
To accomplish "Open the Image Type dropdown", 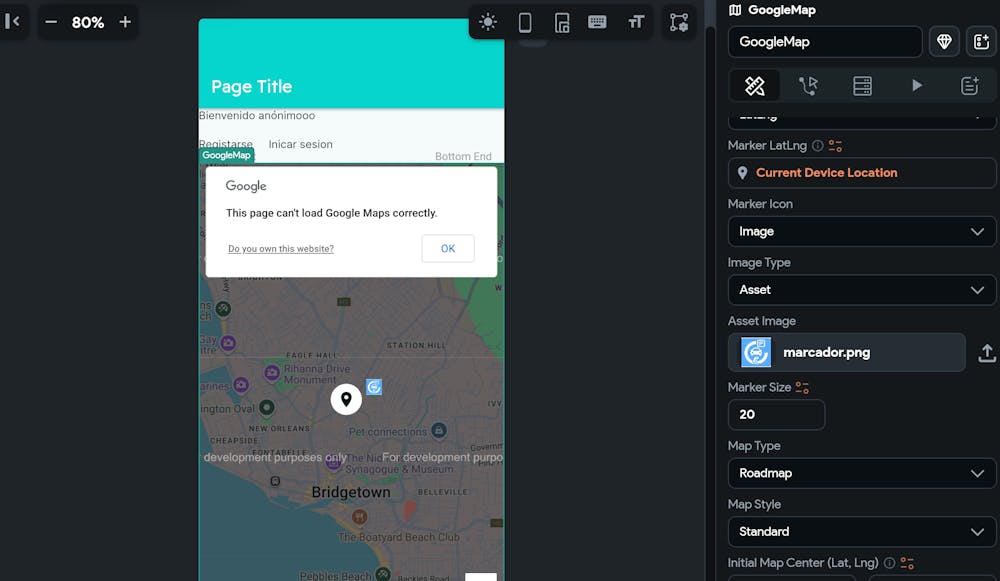I will [x=862, y=290].
